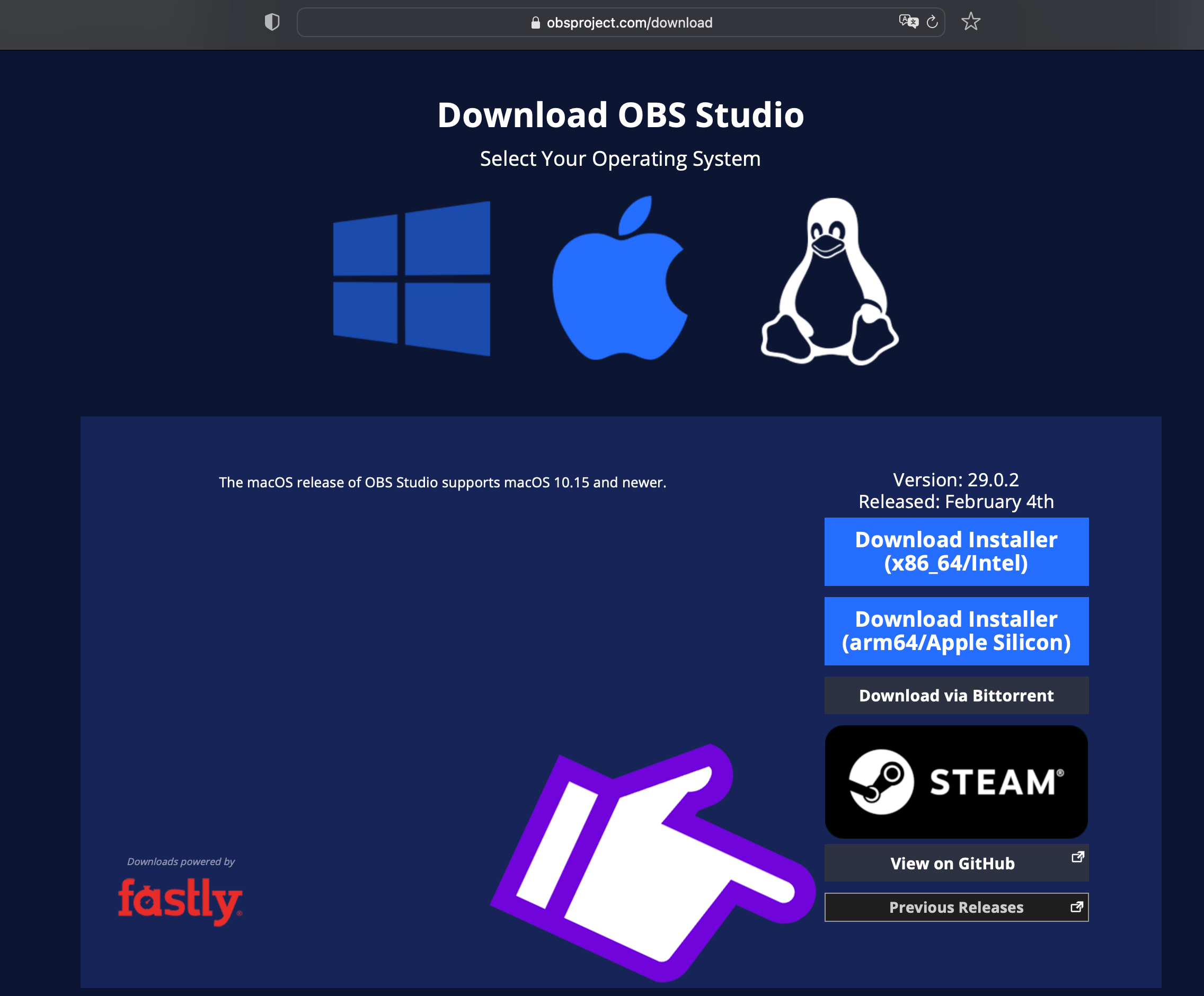Open the Steam store banner
This screenshot has height=996, width=1204.
point(957,781)
